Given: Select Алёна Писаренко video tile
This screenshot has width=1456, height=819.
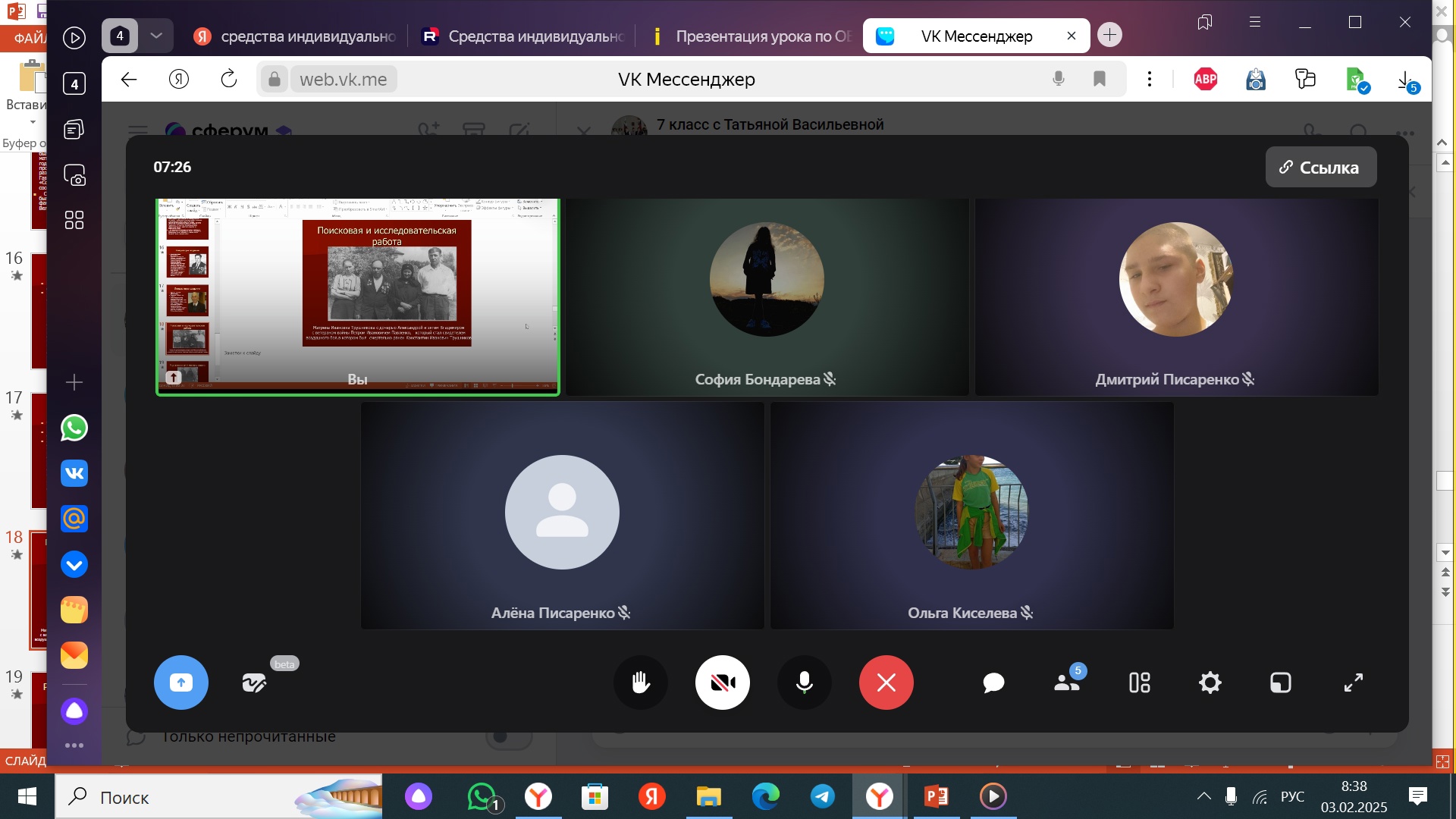Looking at the screenshot, I should pos(563,516).
